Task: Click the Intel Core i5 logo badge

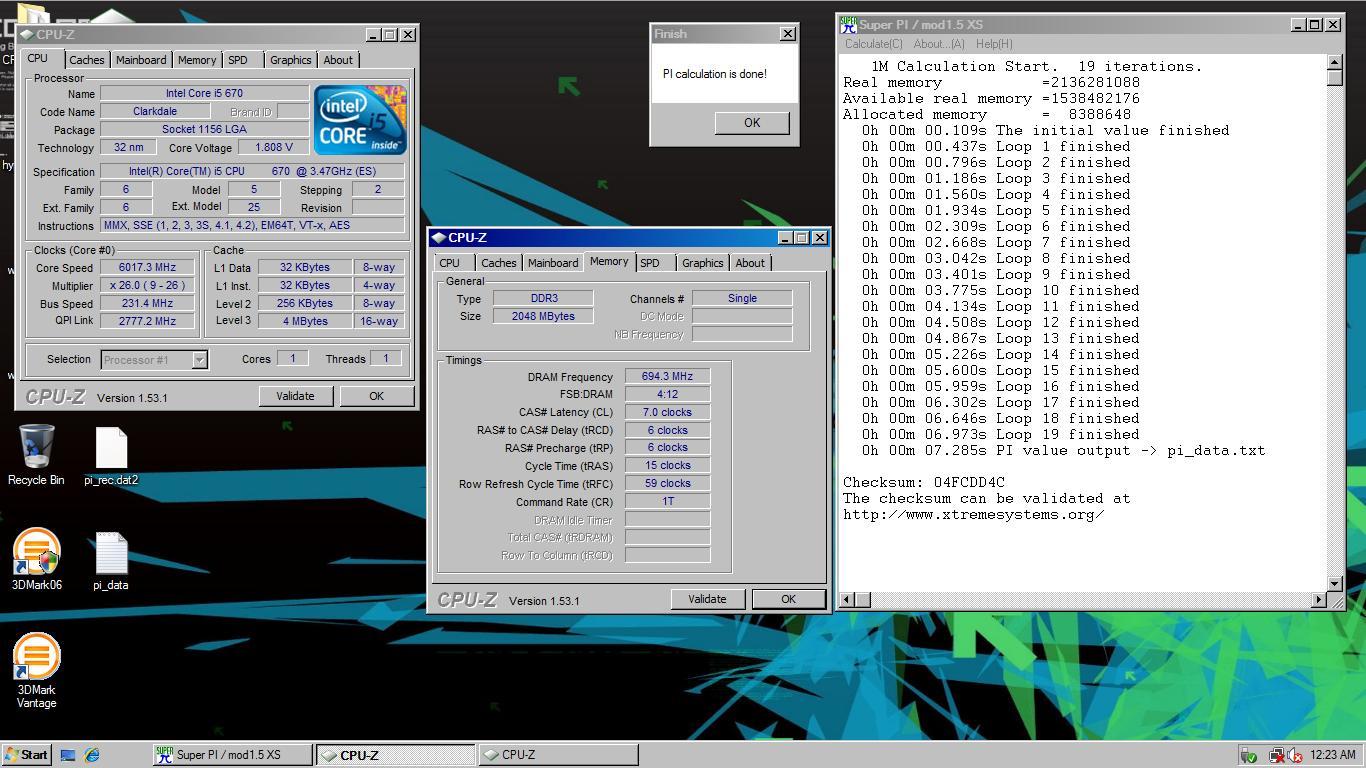Action: coord(360,120)
